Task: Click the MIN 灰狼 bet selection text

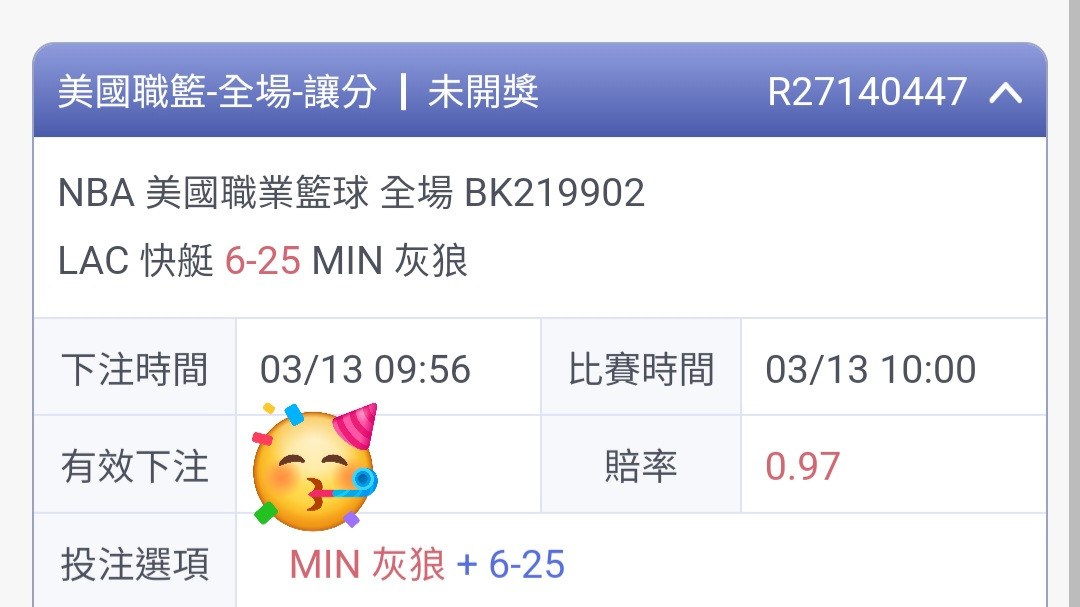Action: coord(367,564)
